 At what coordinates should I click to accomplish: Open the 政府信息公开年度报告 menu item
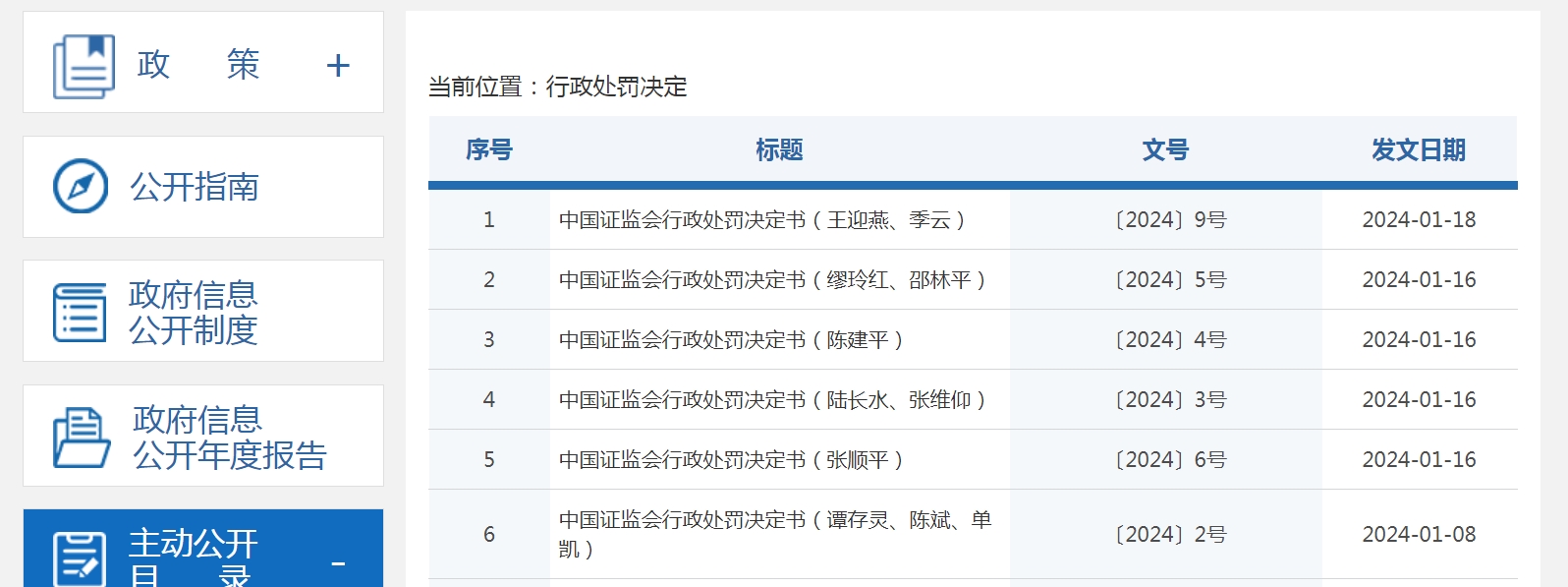229,437
